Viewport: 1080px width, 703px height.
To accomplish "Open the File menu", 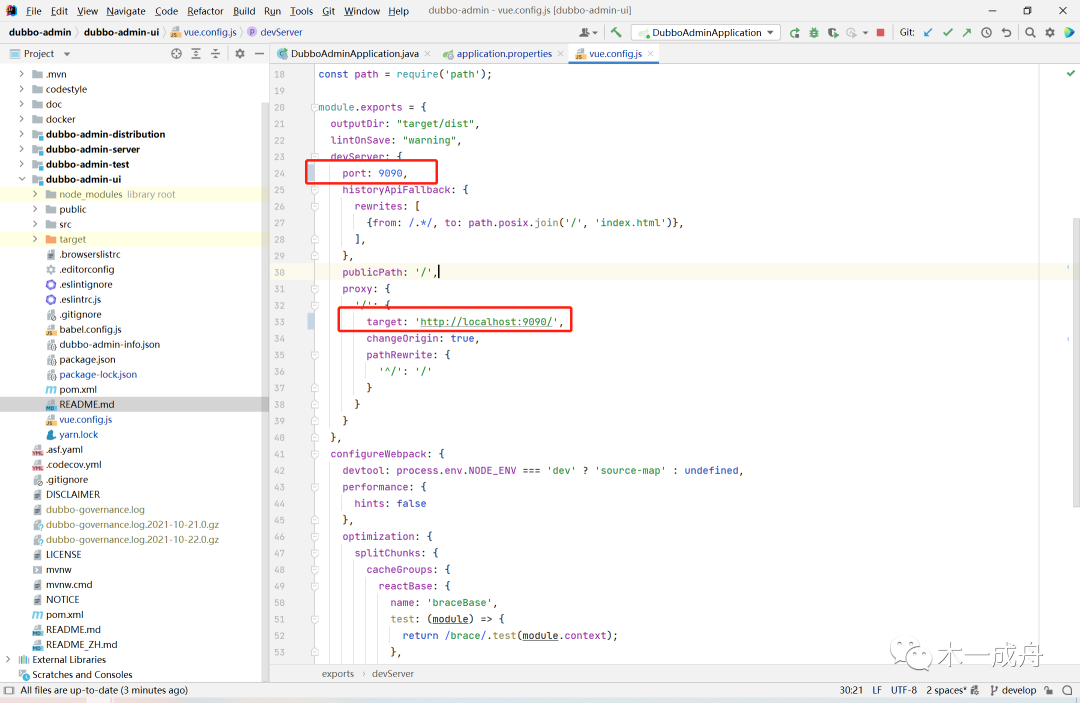I will 33,11.
